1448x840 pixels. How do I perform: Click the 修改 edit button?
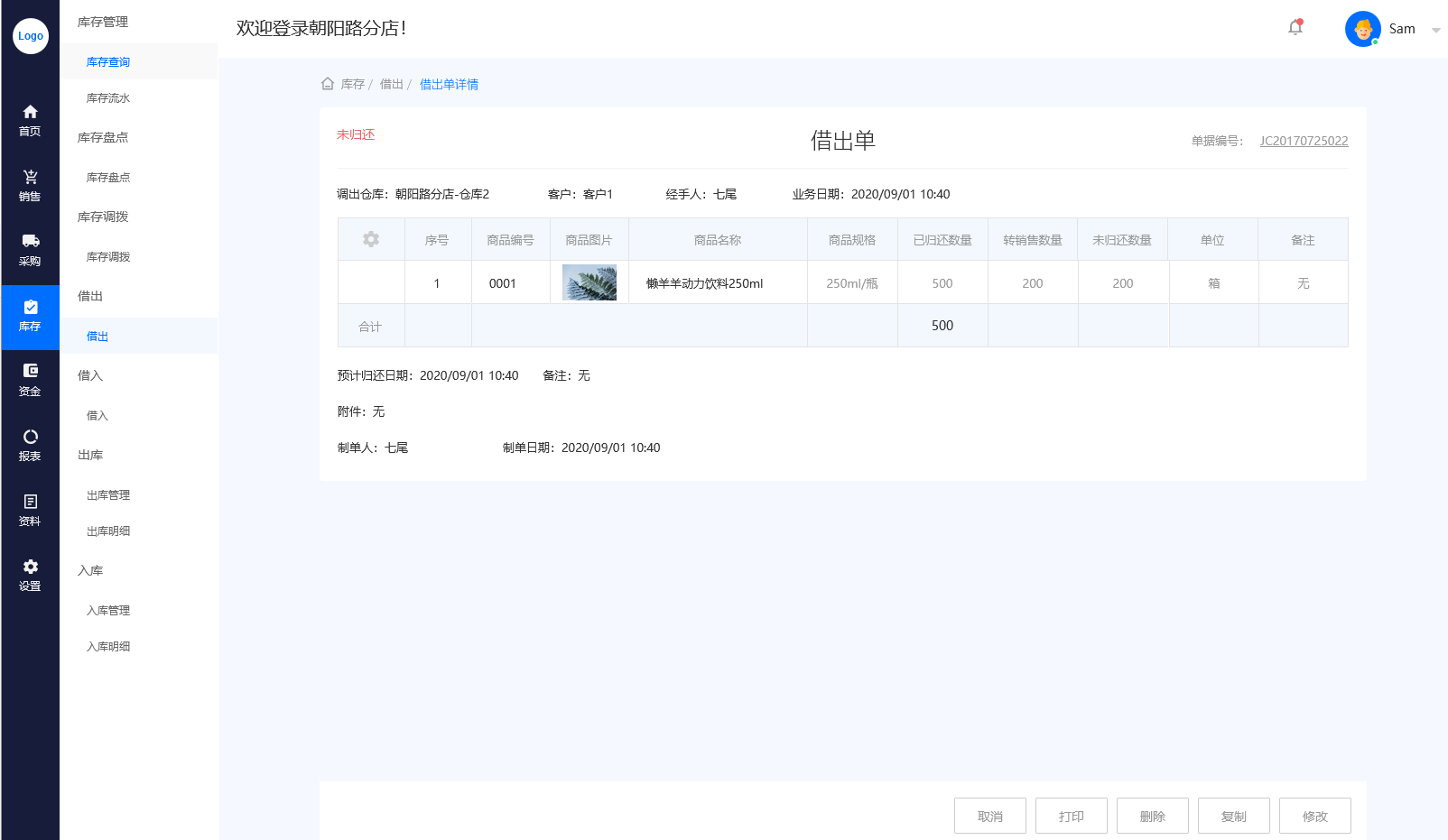[x=1315, y=816]
